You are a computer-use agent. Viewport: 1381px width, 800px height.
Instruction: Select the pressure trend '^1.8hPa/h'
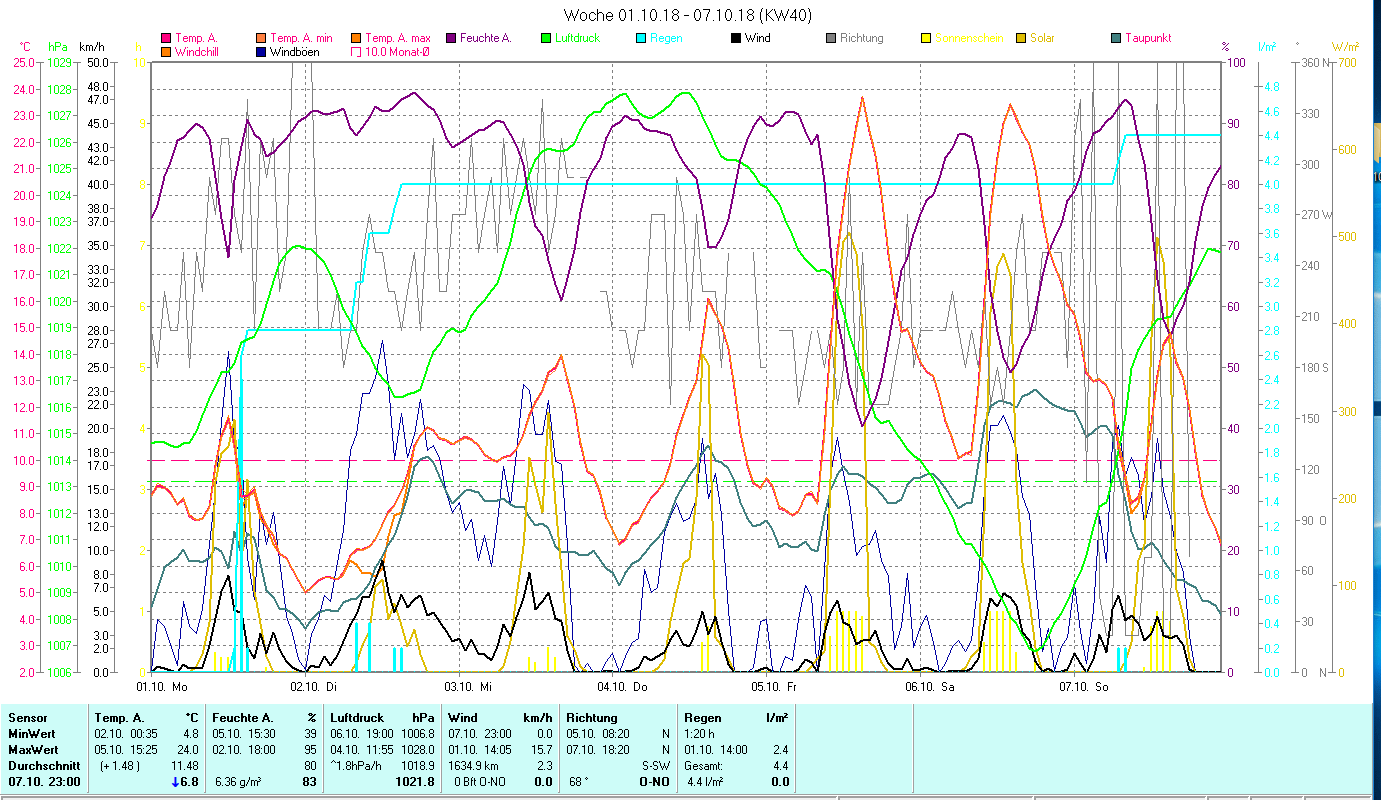click(357, 766)
